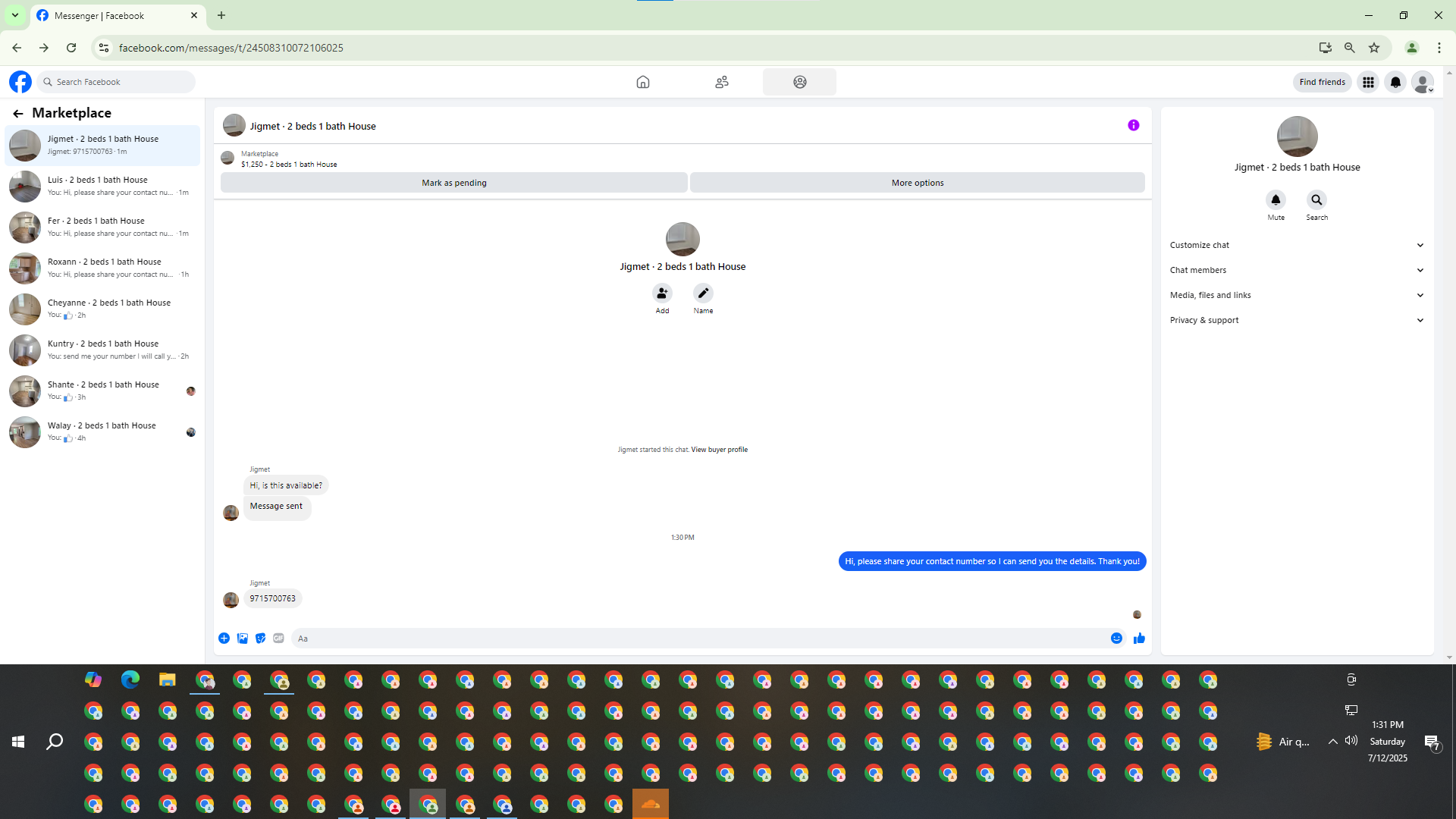Open the Friends tab in top navigation

point(721,82)
